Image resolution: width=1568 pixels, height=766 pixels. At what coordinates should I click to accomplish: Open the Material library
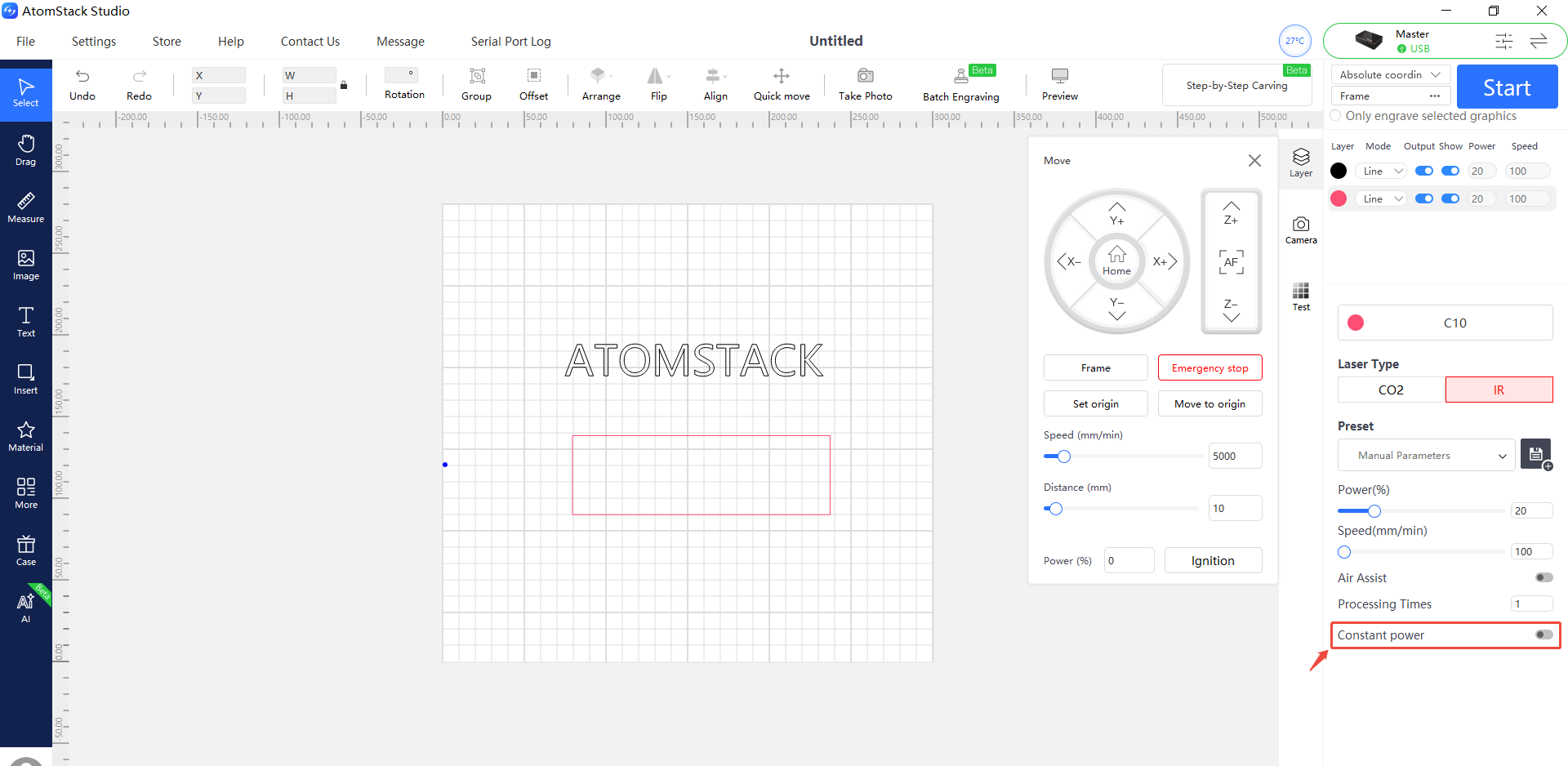(26, 435)
